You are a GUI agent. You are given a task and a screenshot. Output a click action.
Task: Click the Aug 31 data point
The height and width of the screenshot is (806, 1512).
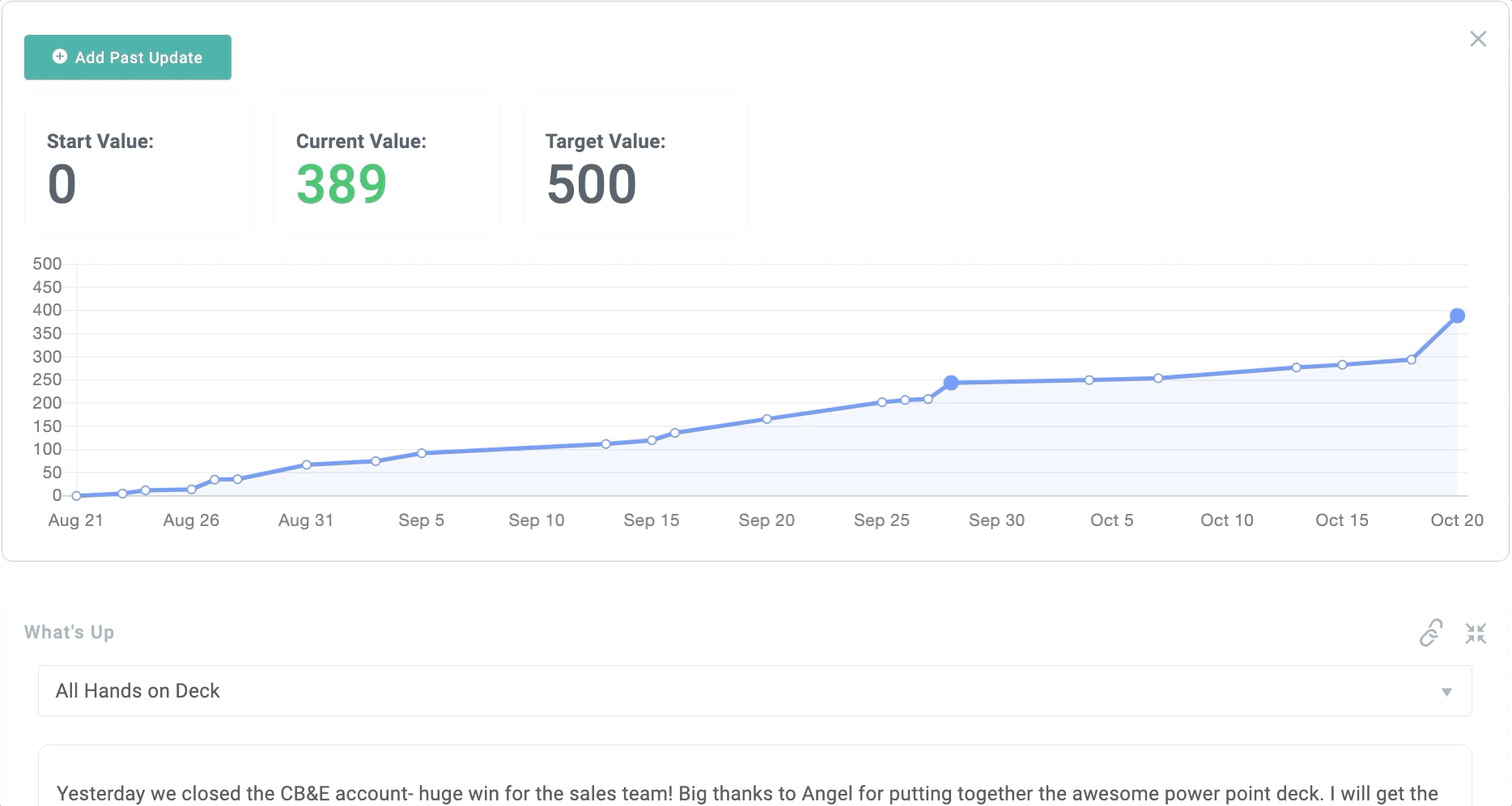(x=307, y=465)
